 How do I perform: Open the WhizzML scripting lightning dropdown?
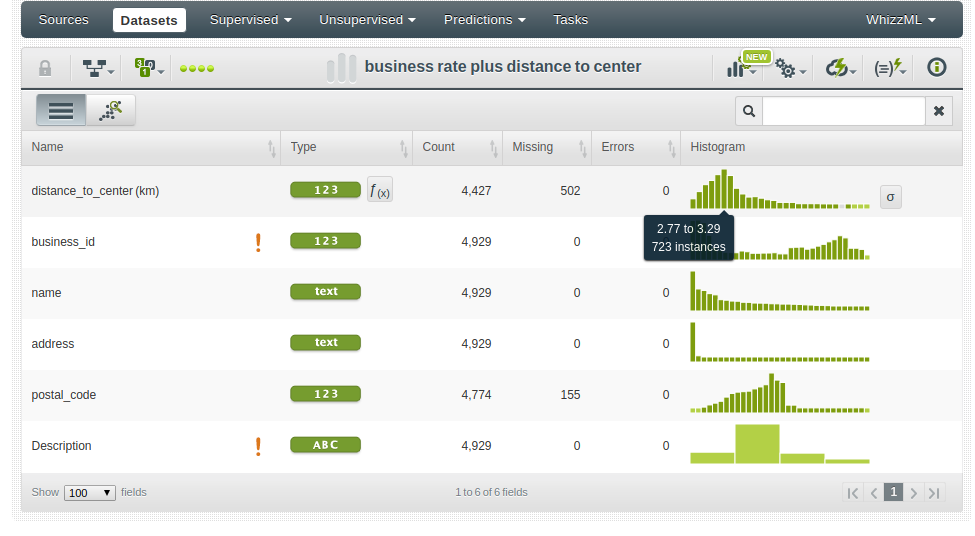tap(889, 69)
